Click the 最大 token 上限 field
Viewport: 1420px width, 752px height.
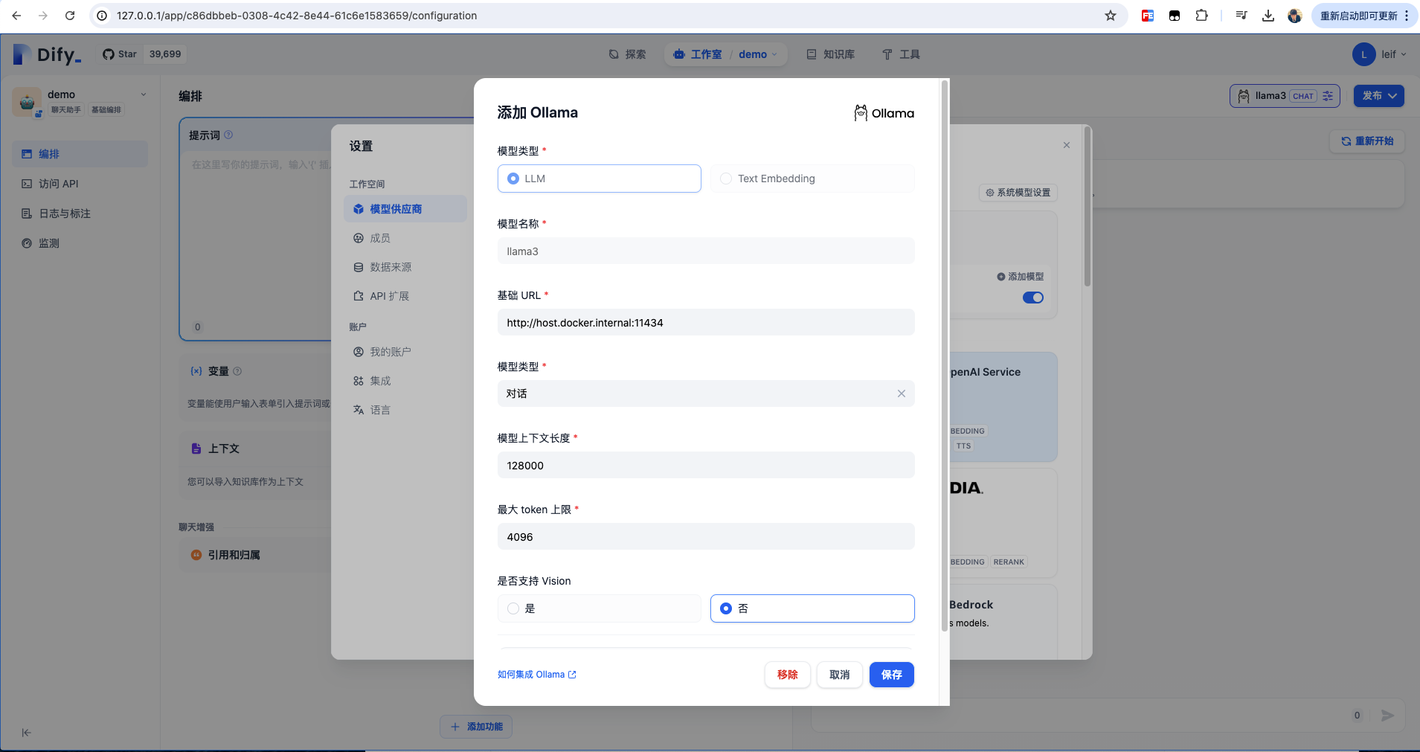(706, 537)
